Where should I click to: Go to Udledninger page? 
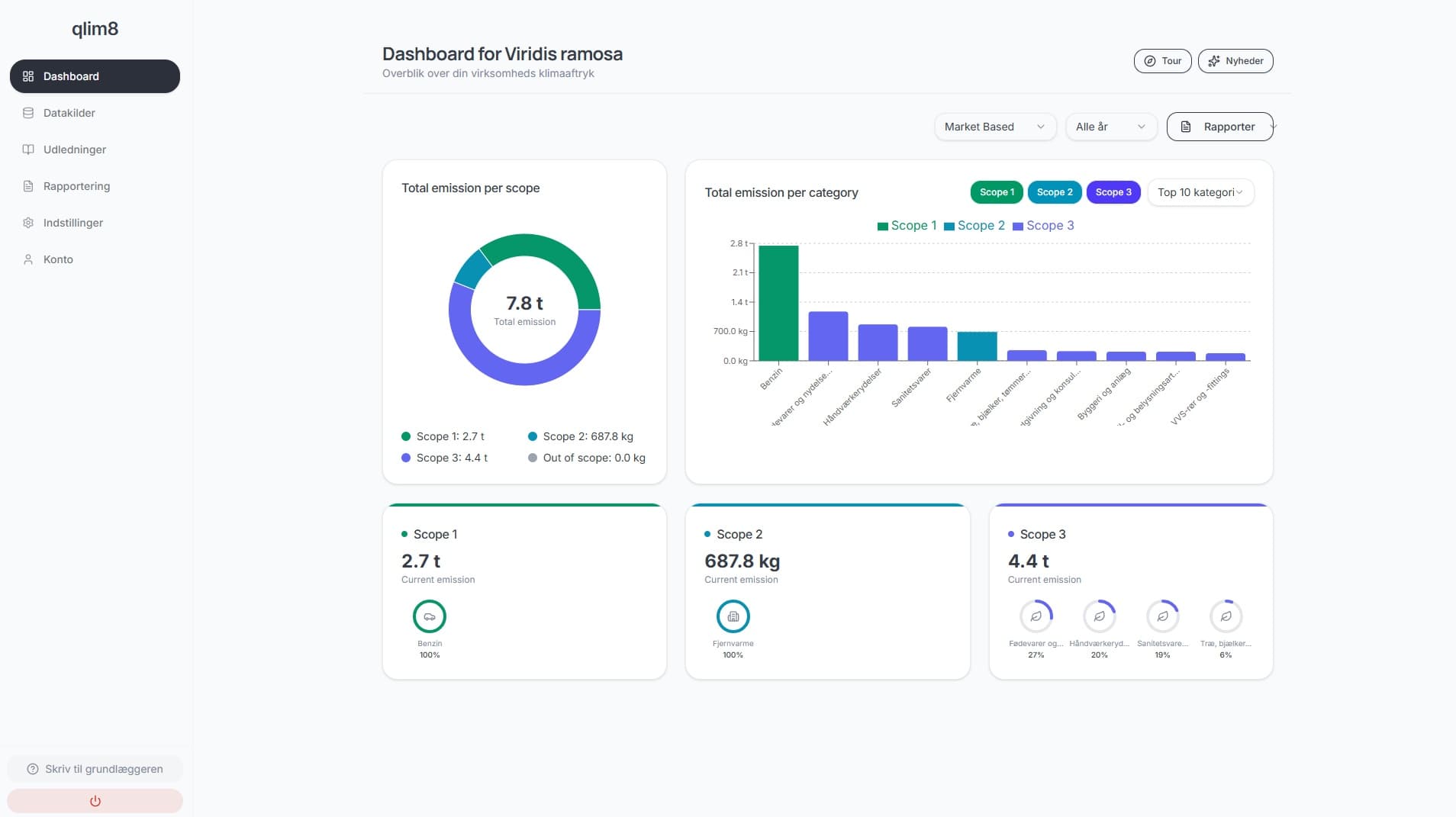click(x=95, y=150)
